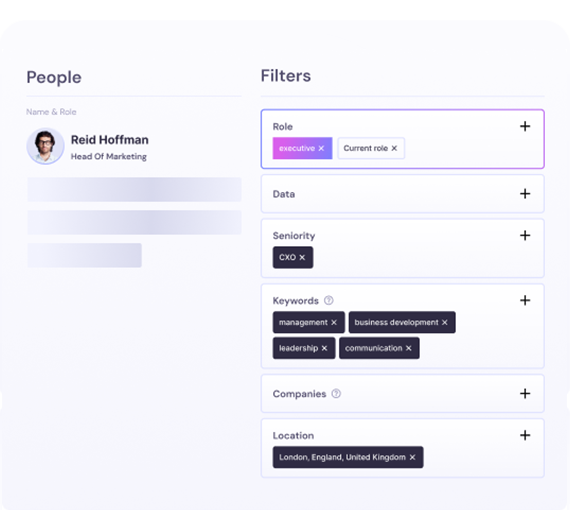Remove the Current role tag
The image size is (570, 510).
coord(394,148)
